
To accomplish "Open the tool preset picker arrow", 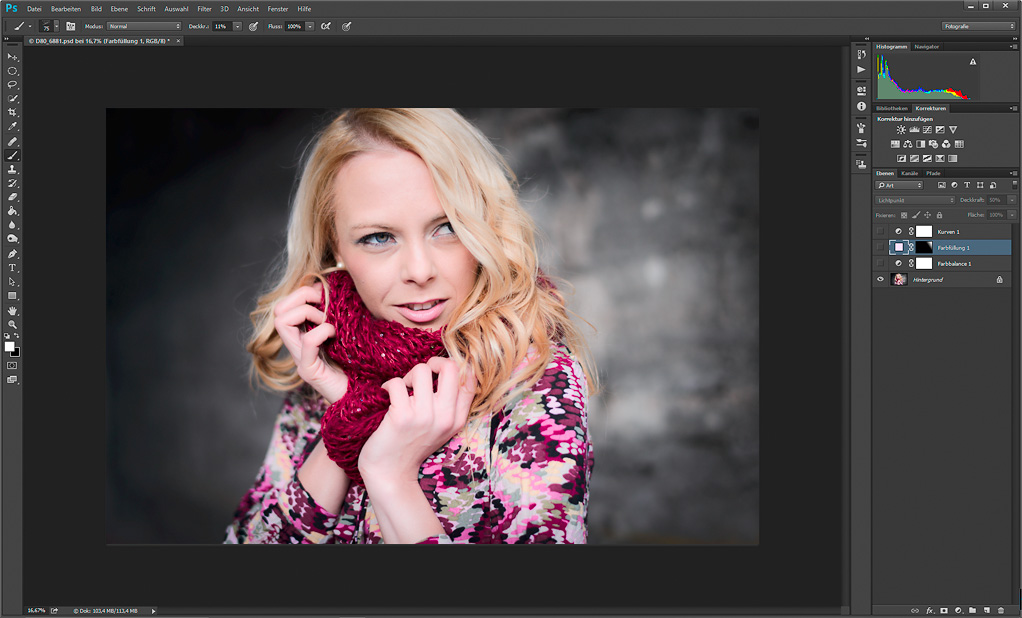I will tap(30, 27).
